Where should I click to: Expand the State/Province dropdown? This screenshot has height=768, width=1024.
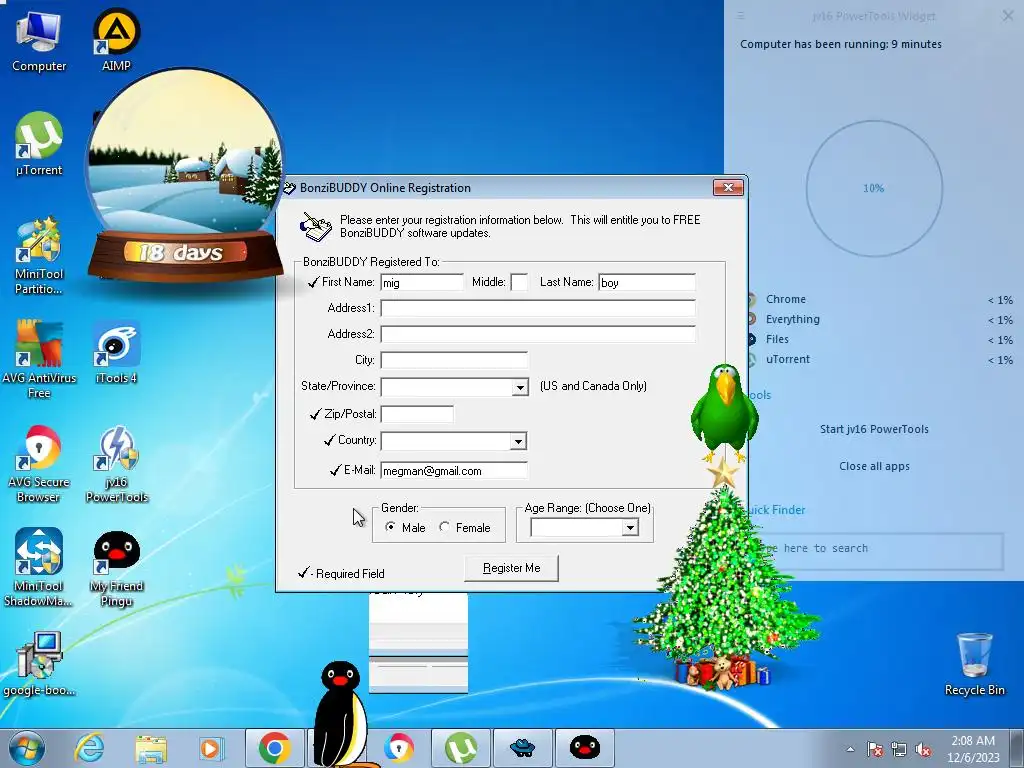point(520,387)
